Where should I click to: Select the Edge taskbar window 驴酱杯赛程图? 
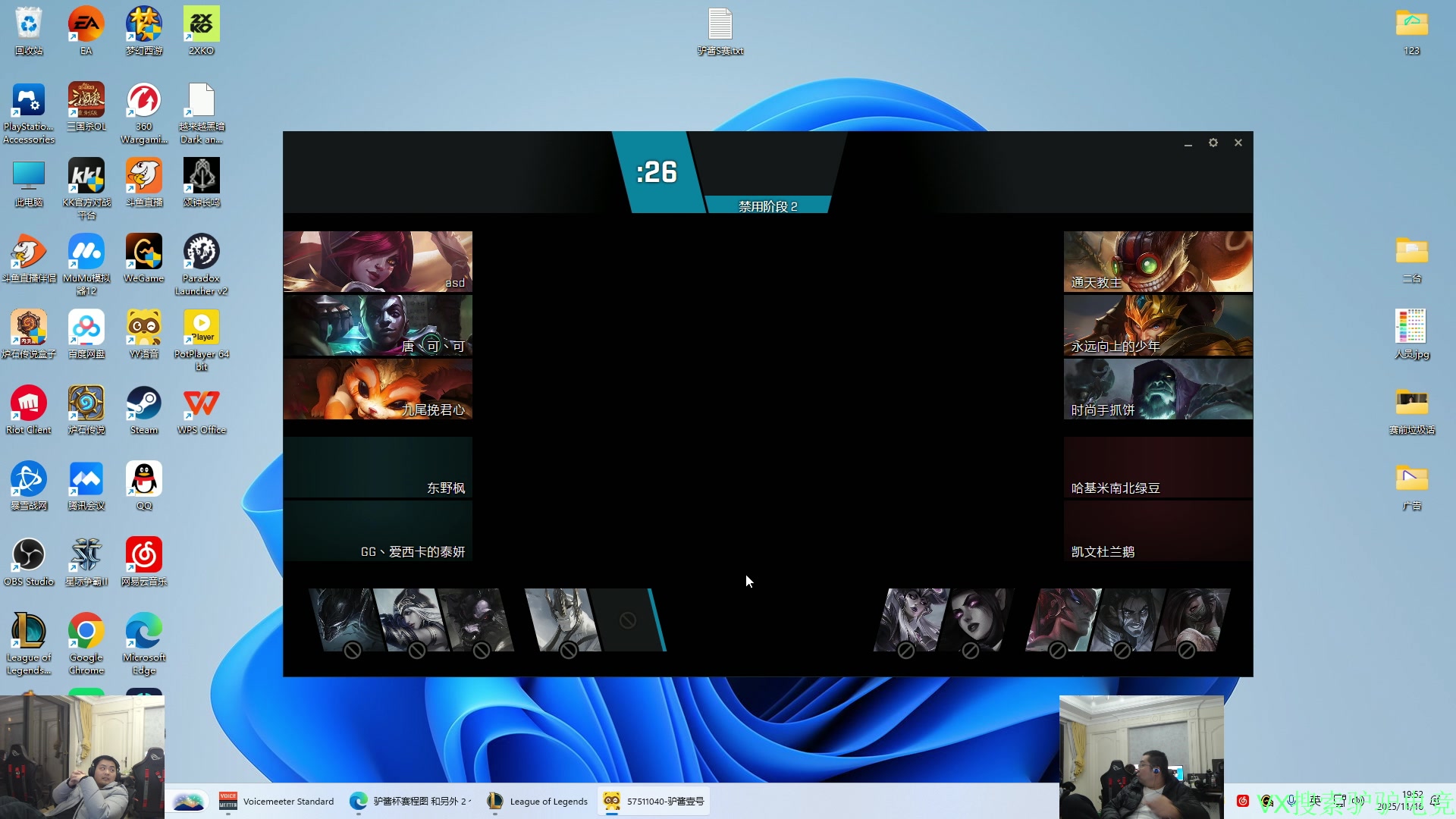[410, 801]
